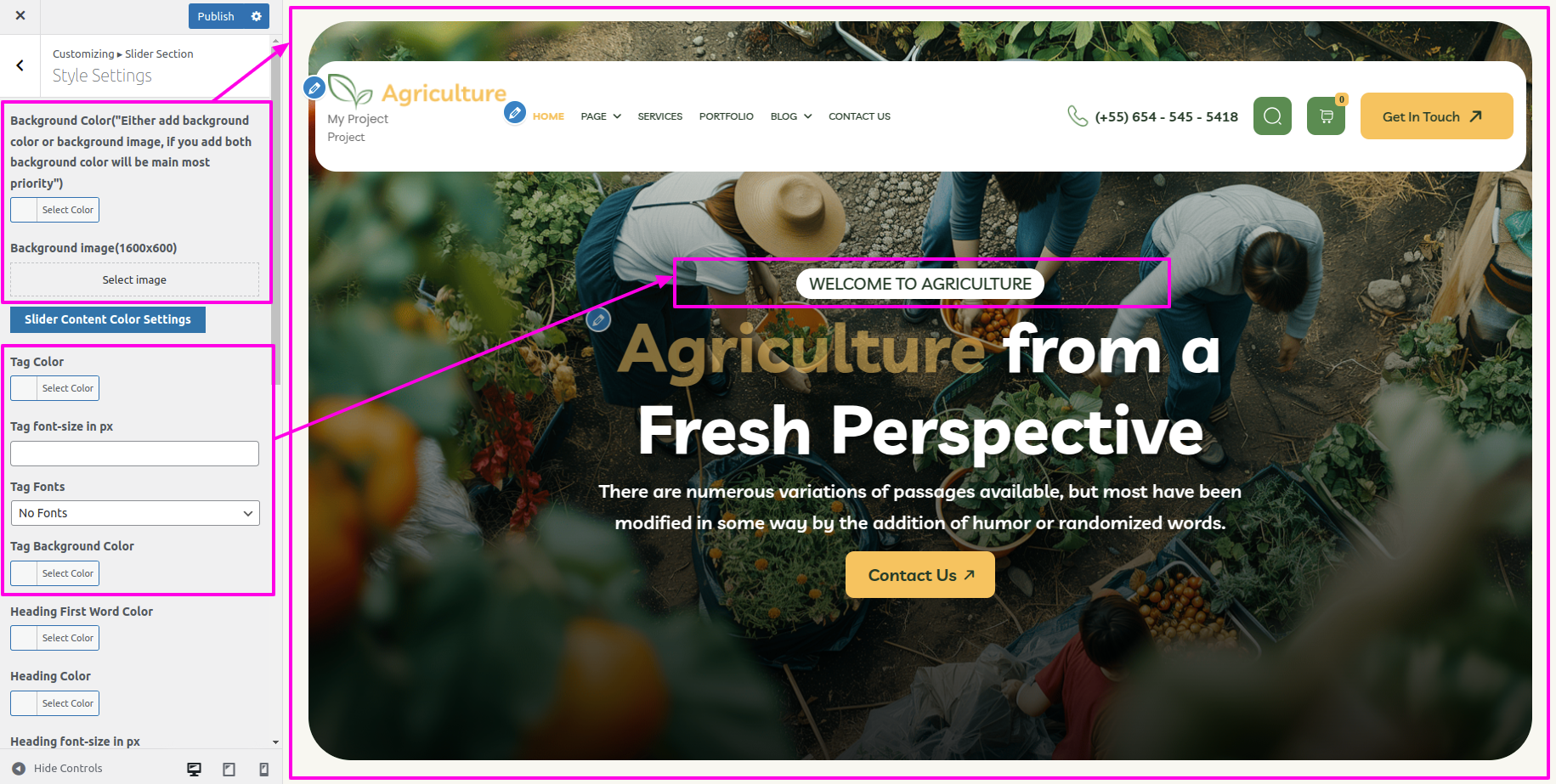Open publish settings gear icon

pyautogui.click(x=257, y=16)
